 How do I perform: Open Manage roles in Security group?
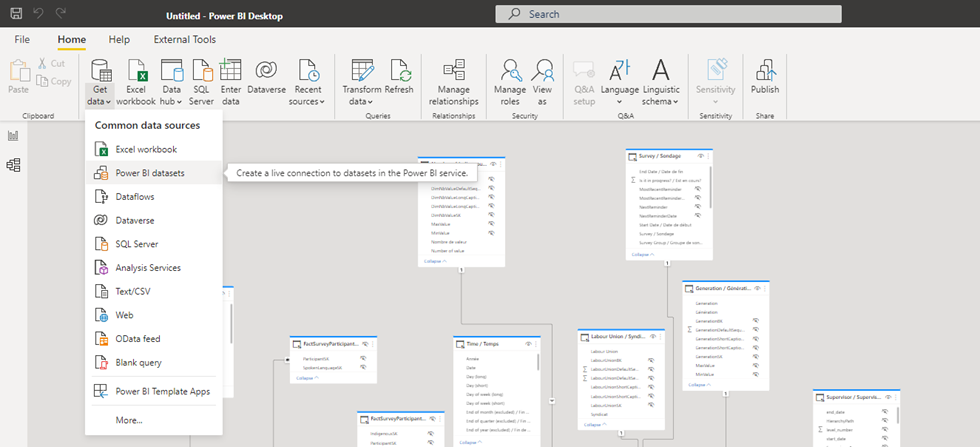[510, 83]
